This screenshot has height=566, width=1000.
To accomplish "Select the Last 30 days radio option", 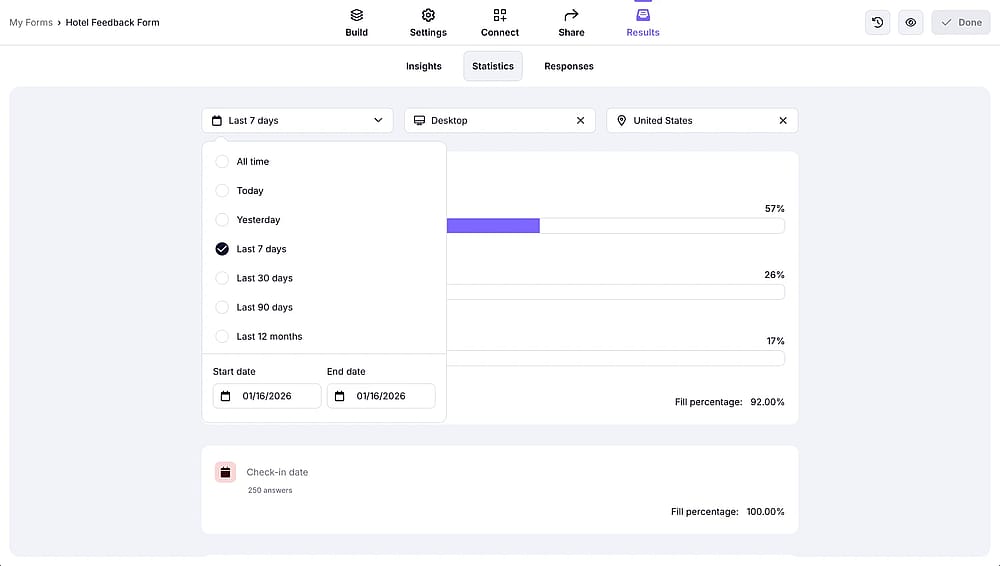I will pyautogui.click(x=222, y=278).
